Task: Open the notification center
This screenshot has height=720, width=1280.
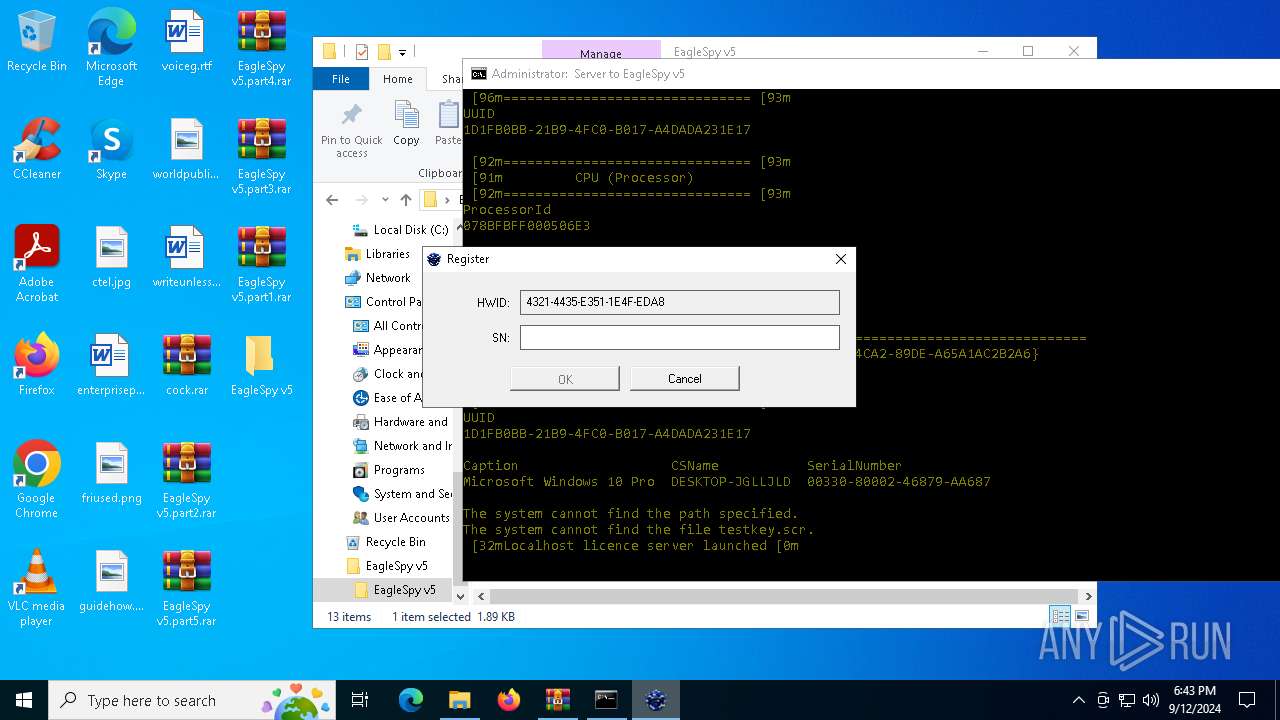Action: pos(1247,700)
